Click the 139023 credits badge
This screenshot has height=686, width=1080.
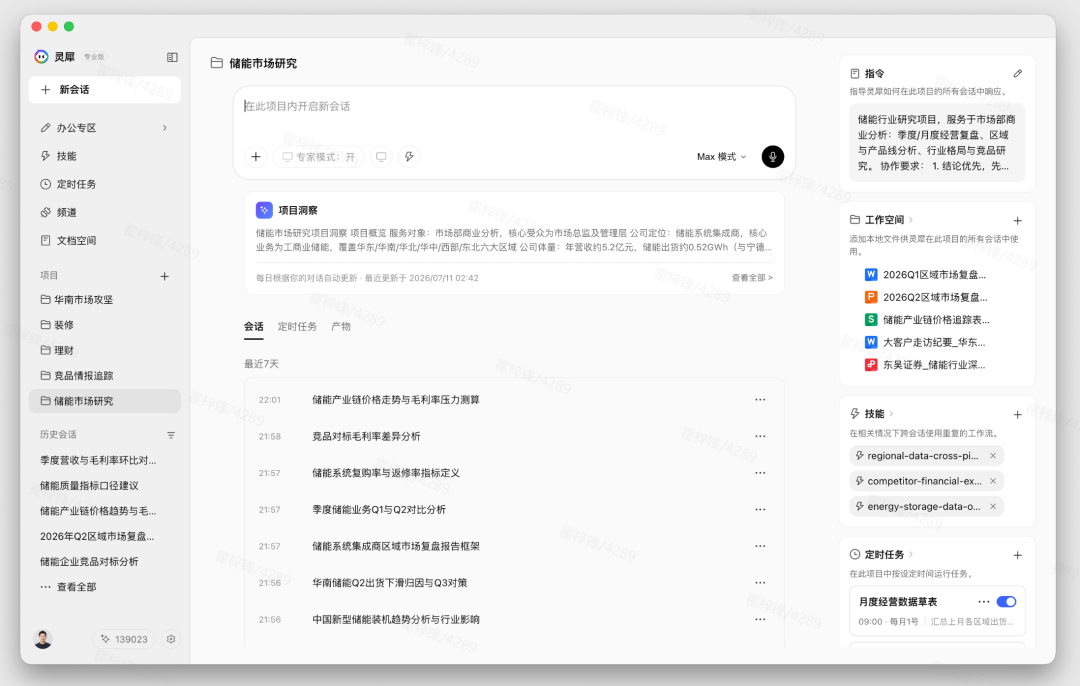124,639
